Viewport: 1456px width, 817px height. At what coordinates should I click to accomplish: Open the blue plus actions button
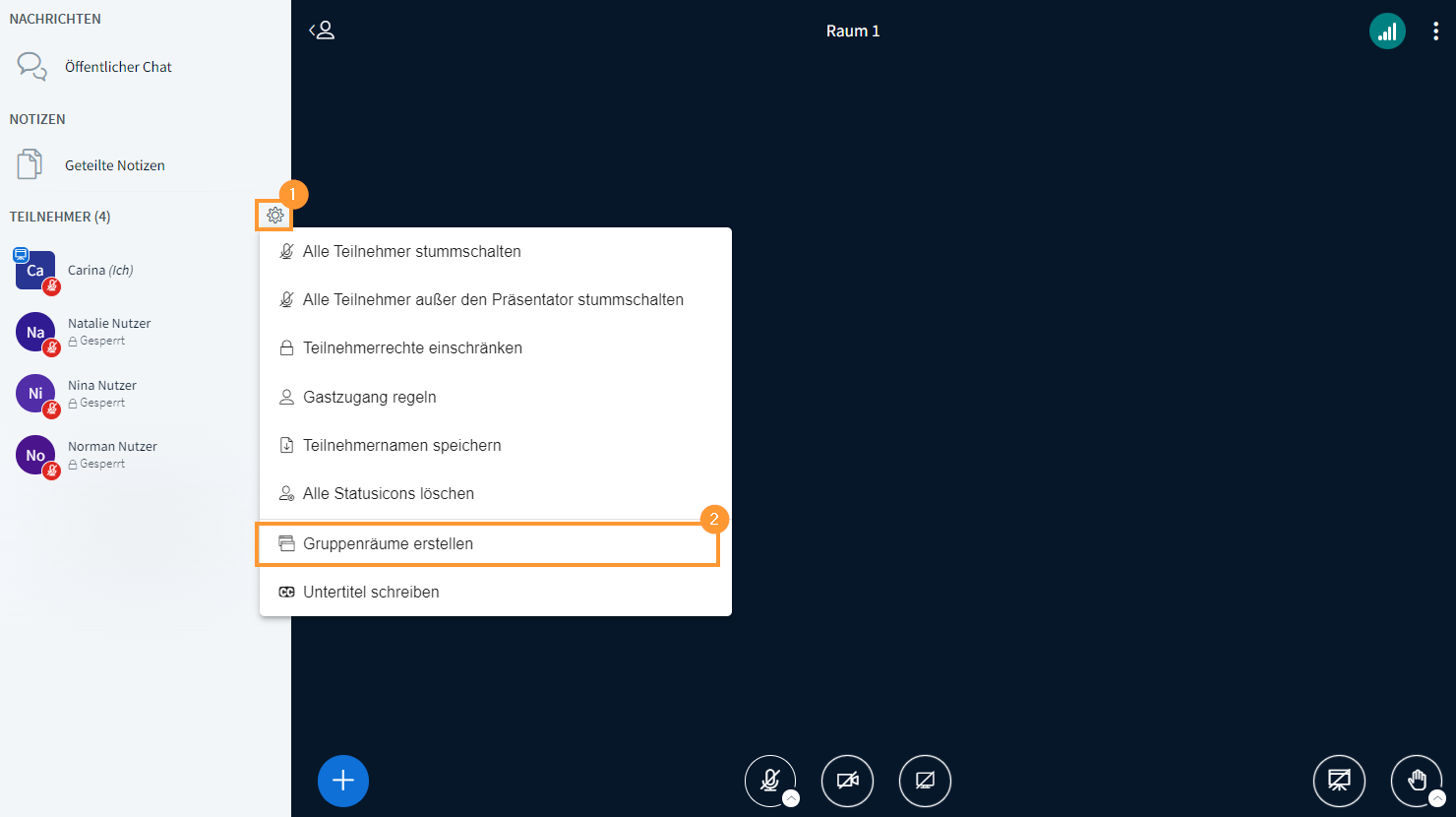(x=342, y=781)
